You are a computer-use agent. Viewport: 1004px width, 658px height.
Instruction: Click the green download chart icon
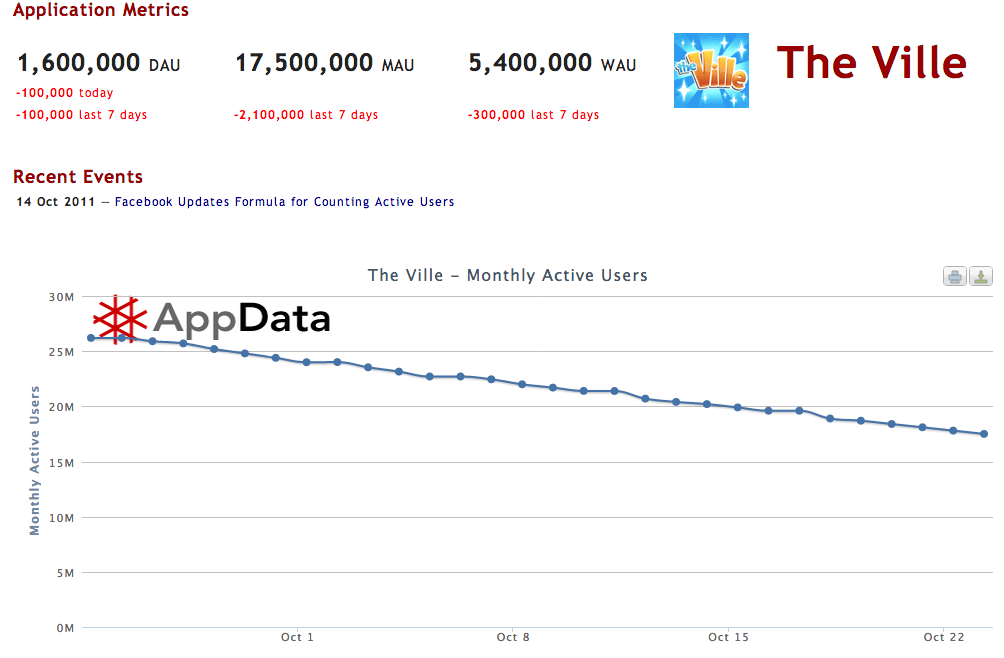981,277
